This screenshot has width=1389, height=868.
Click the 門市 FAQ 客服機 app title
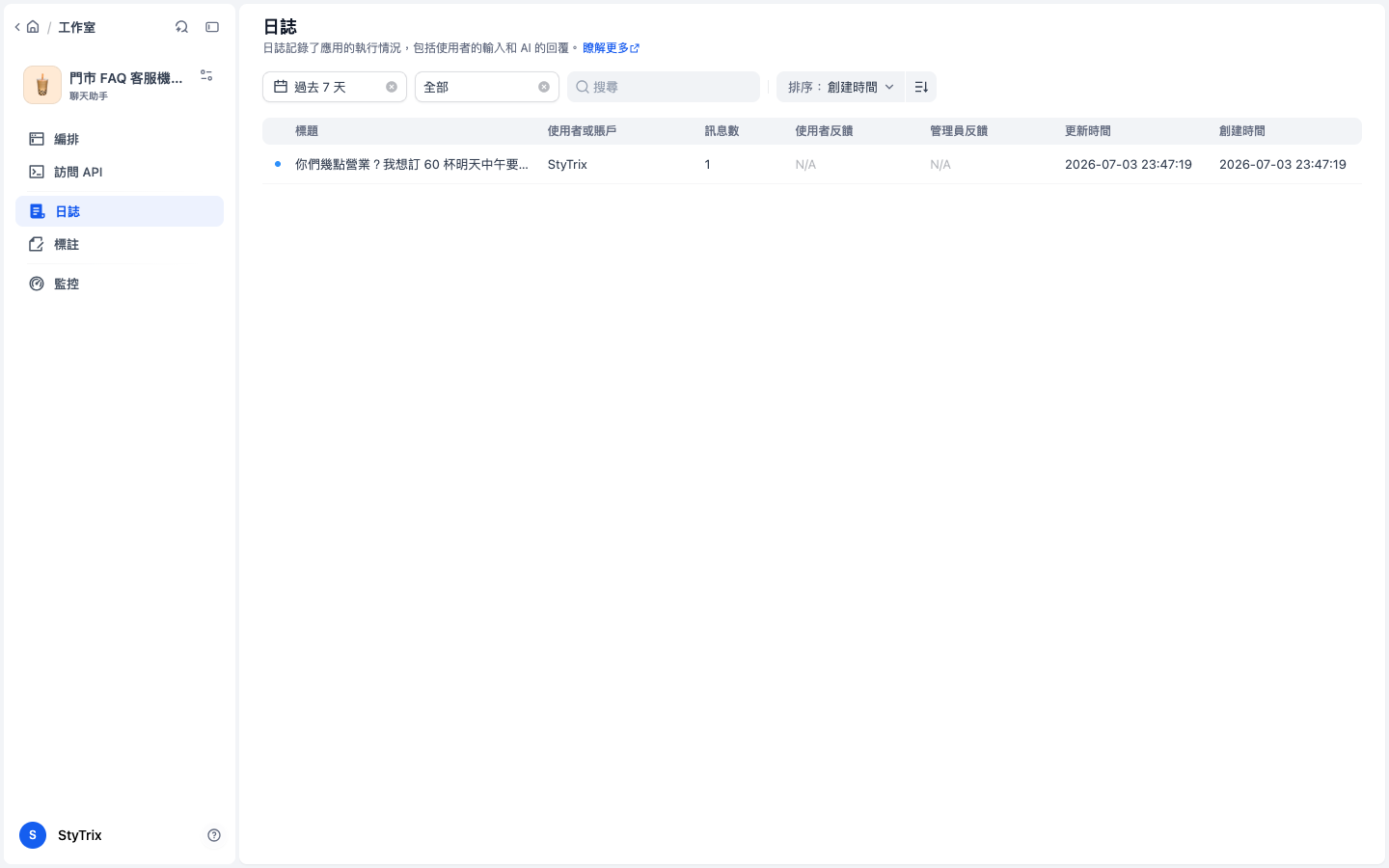(x=126, y=78)
